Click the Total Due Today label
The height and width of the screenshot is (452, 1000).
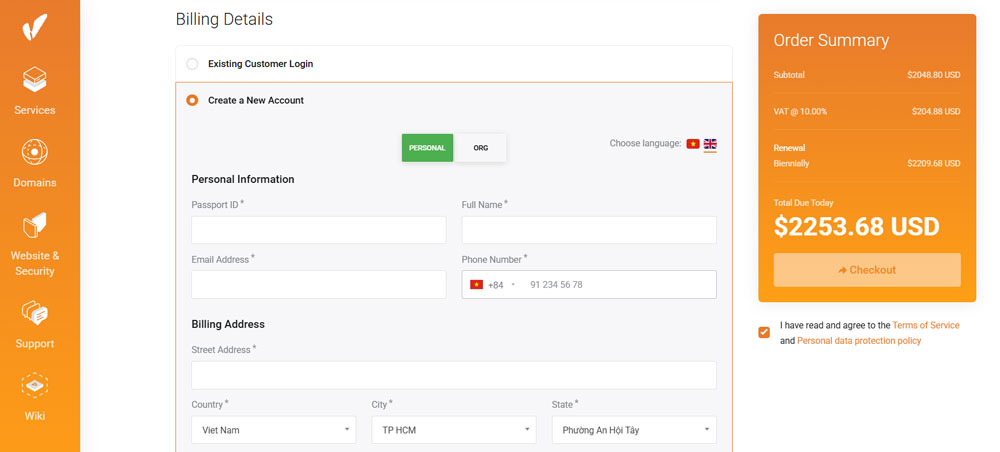804,203
